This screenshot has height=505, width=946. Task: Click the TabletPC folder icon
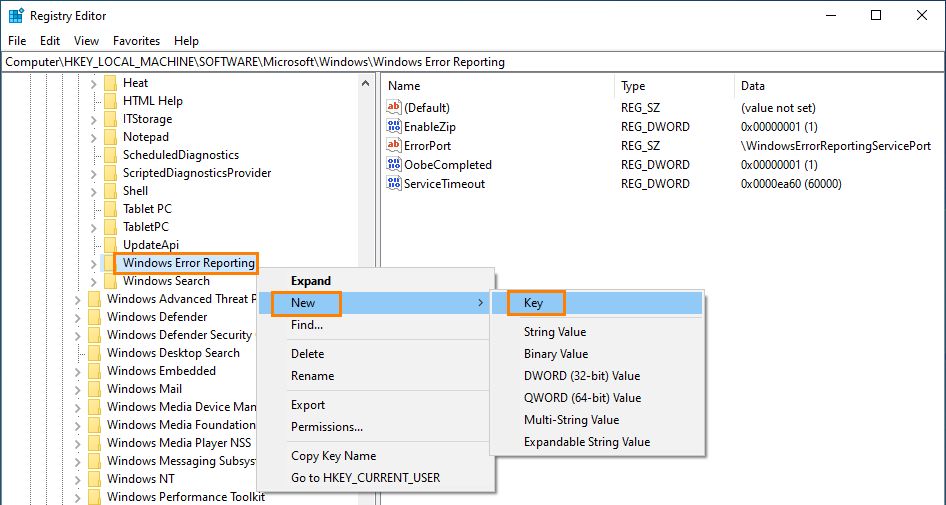click(x=110, y=227)
